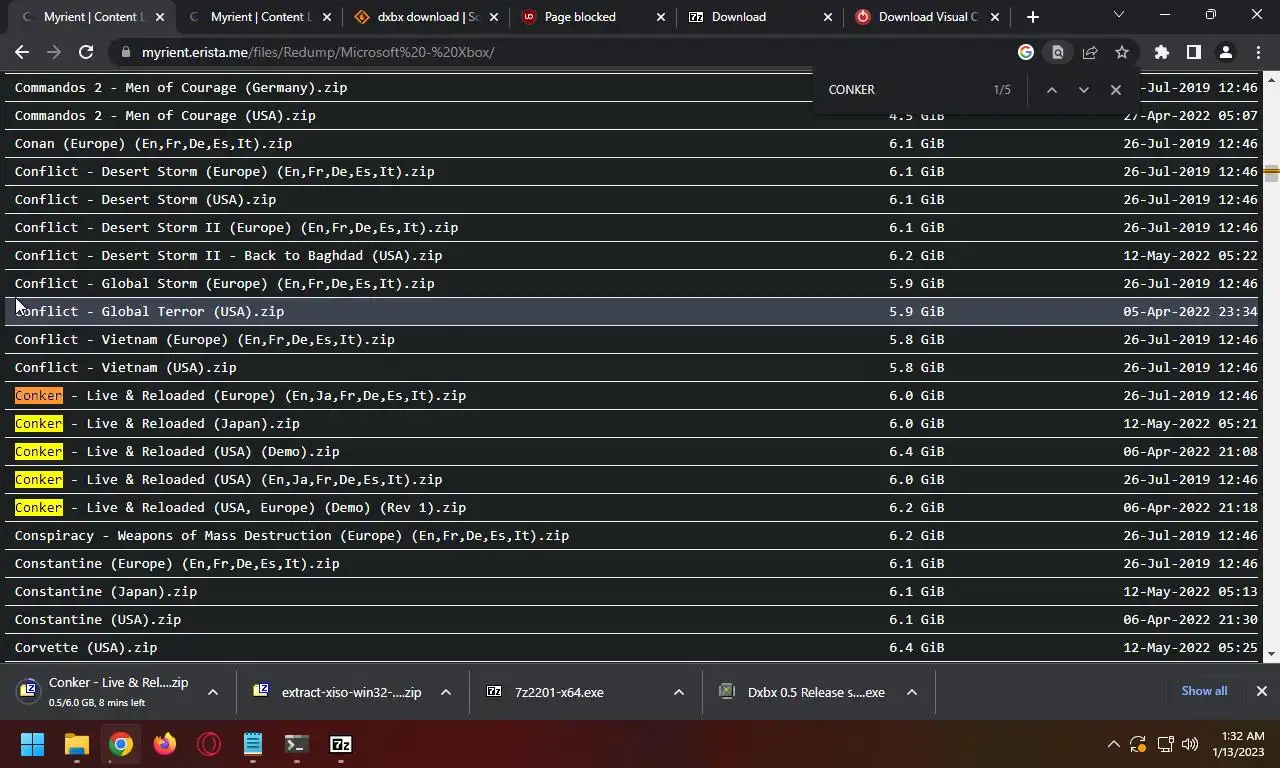The height and width of the screenshot is (768, 1280).
Task: Open Conker Live & Reloaded (USA) (Demo) link
Action: [177, 451]
